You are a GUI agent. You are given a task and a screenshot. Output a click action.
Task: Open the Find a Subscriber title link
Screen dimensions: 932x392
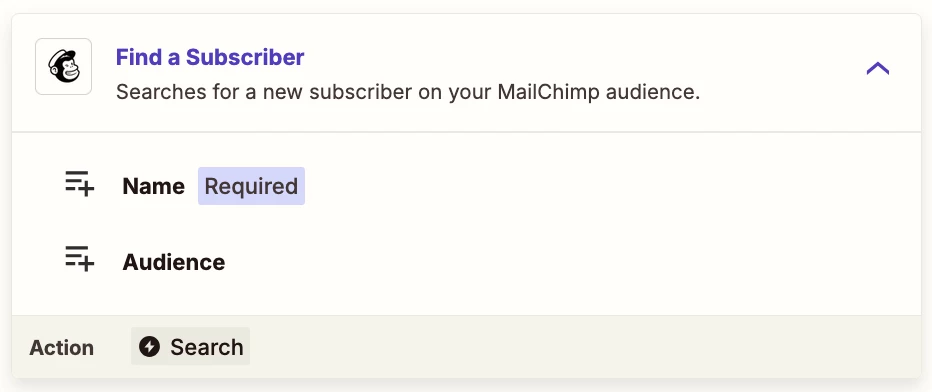click(x=210, y=57)
